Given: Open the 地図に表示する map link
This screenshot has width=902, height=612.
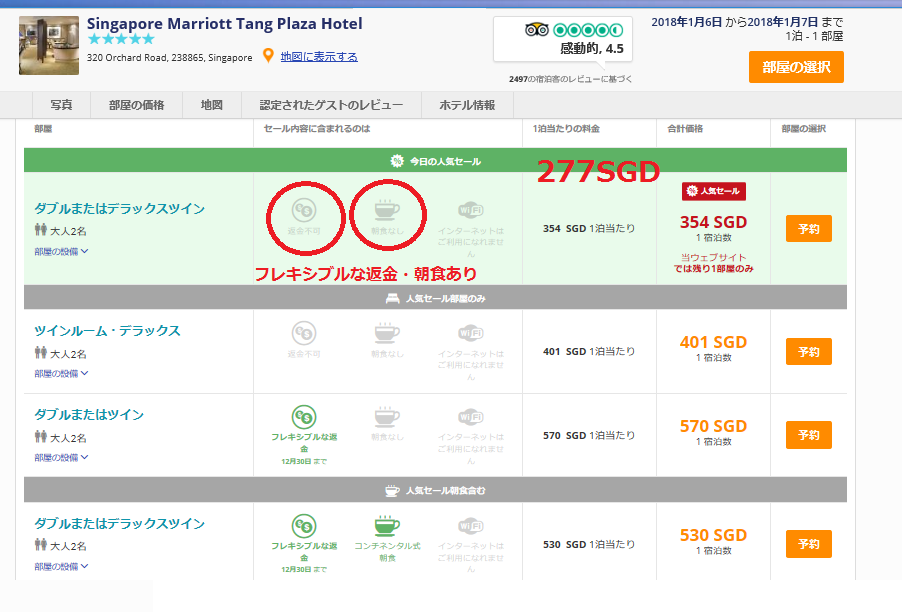Looking at the screenshot, I should [319, 56].
